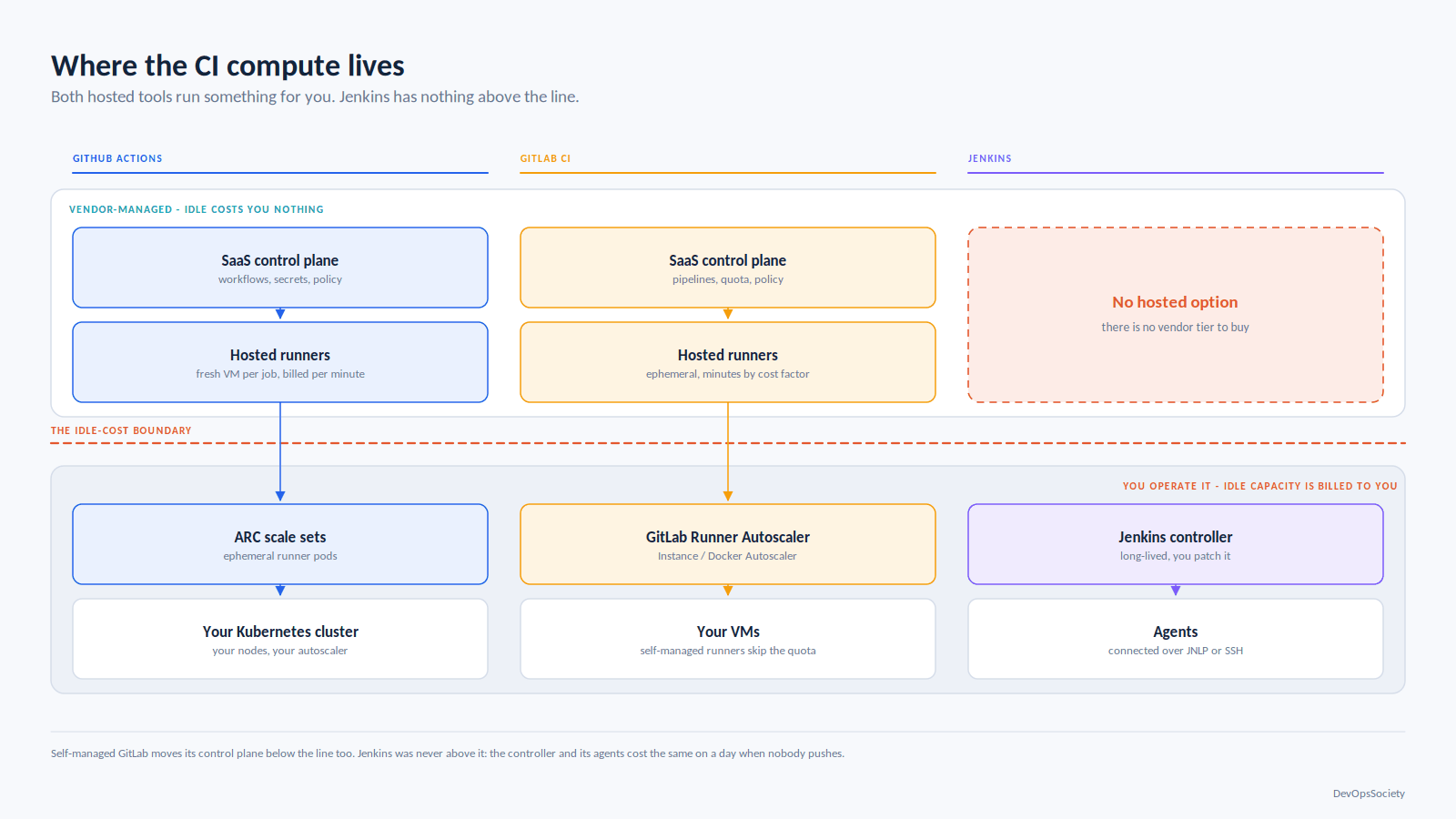
Task: Click the GitLab SaaS control plane box with pipelines, quota
Action: click(728, 268)
